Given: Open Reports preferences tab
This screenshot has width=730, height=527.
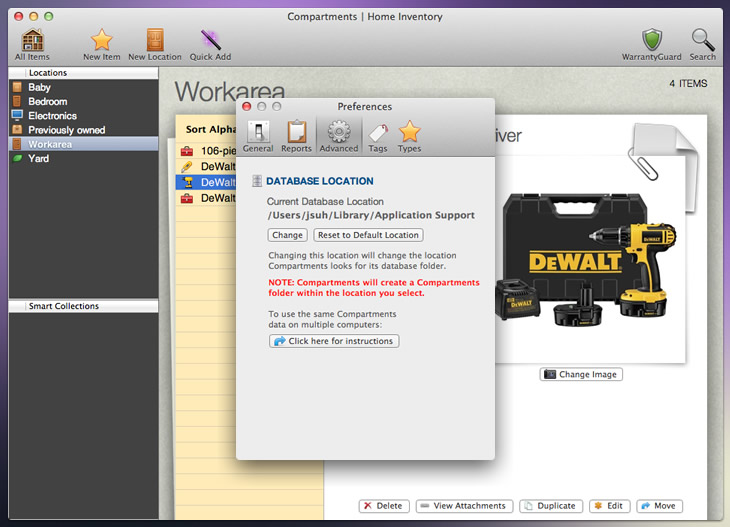Looking at the screenshot, I should pyautogui.click(x=296, y=137).
